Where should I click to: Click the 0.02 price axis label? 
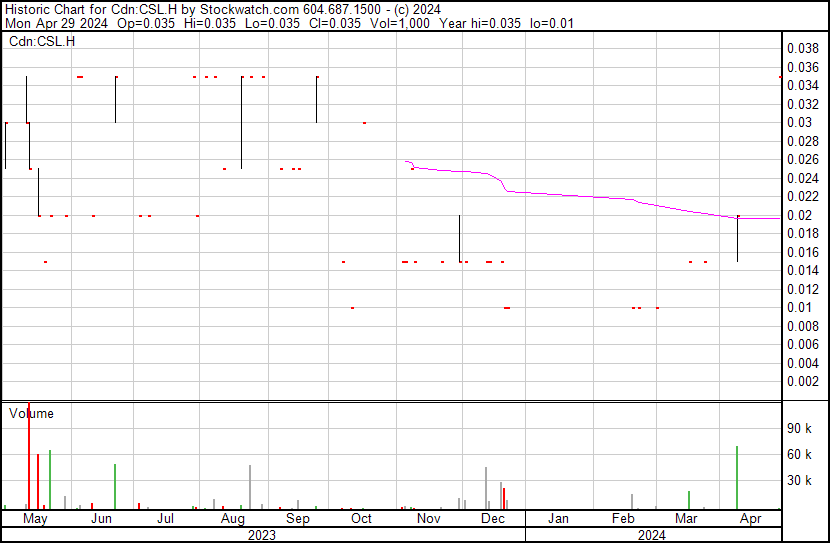799,215
